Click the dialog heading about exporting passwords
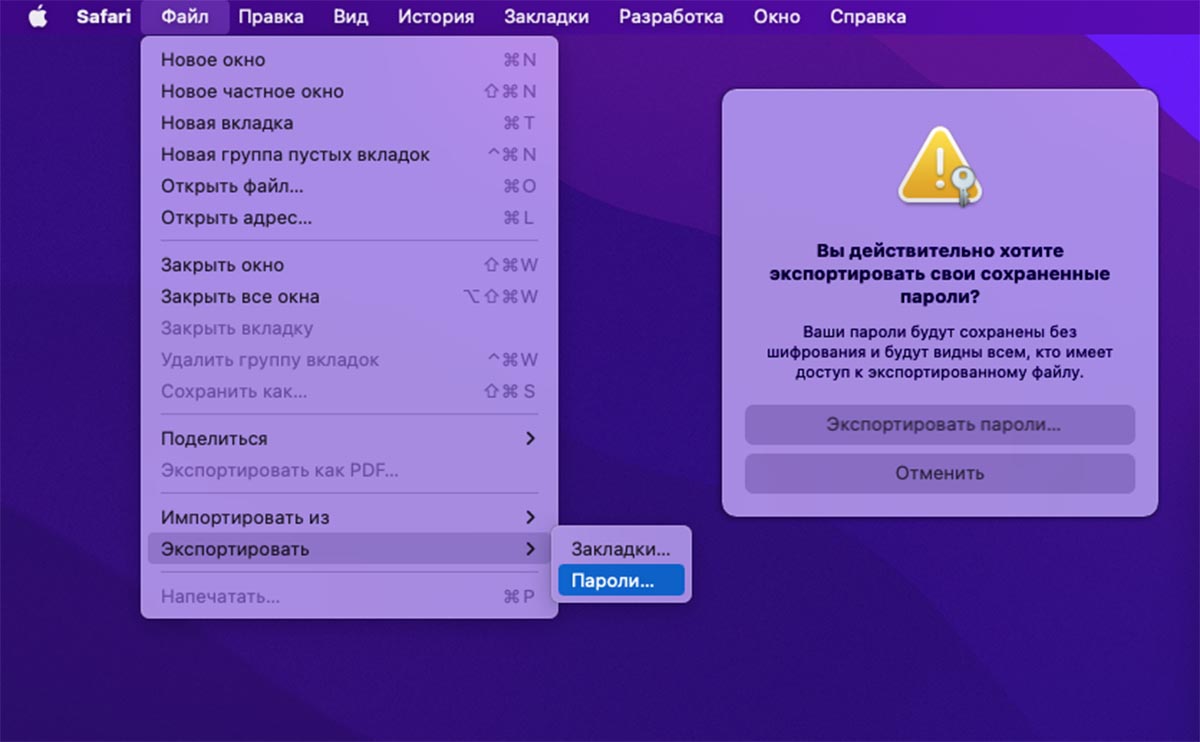Image resolution: width=1200 pixels, height=742 pixels. pos(940,274)
